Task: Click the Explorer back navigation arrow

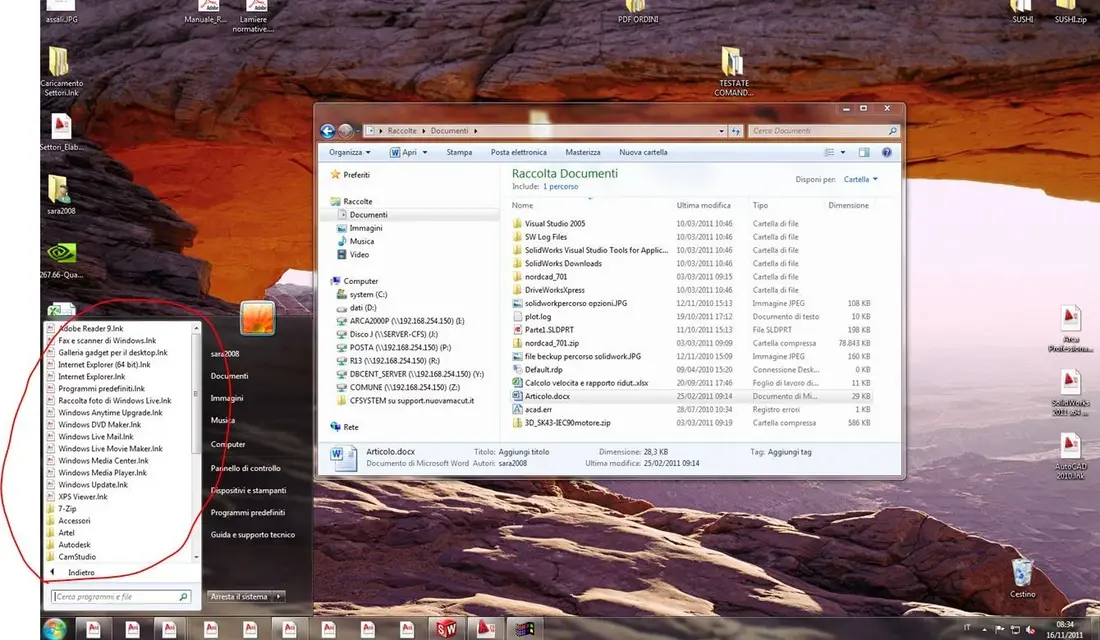Action: pos(327,131)
